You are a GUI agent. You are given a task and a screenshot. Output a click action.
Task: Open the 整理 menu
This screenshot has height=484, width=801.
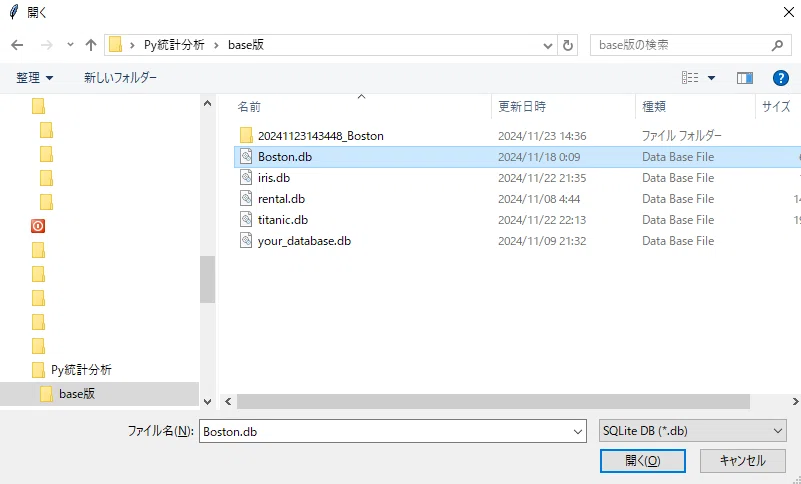(34, 78)
